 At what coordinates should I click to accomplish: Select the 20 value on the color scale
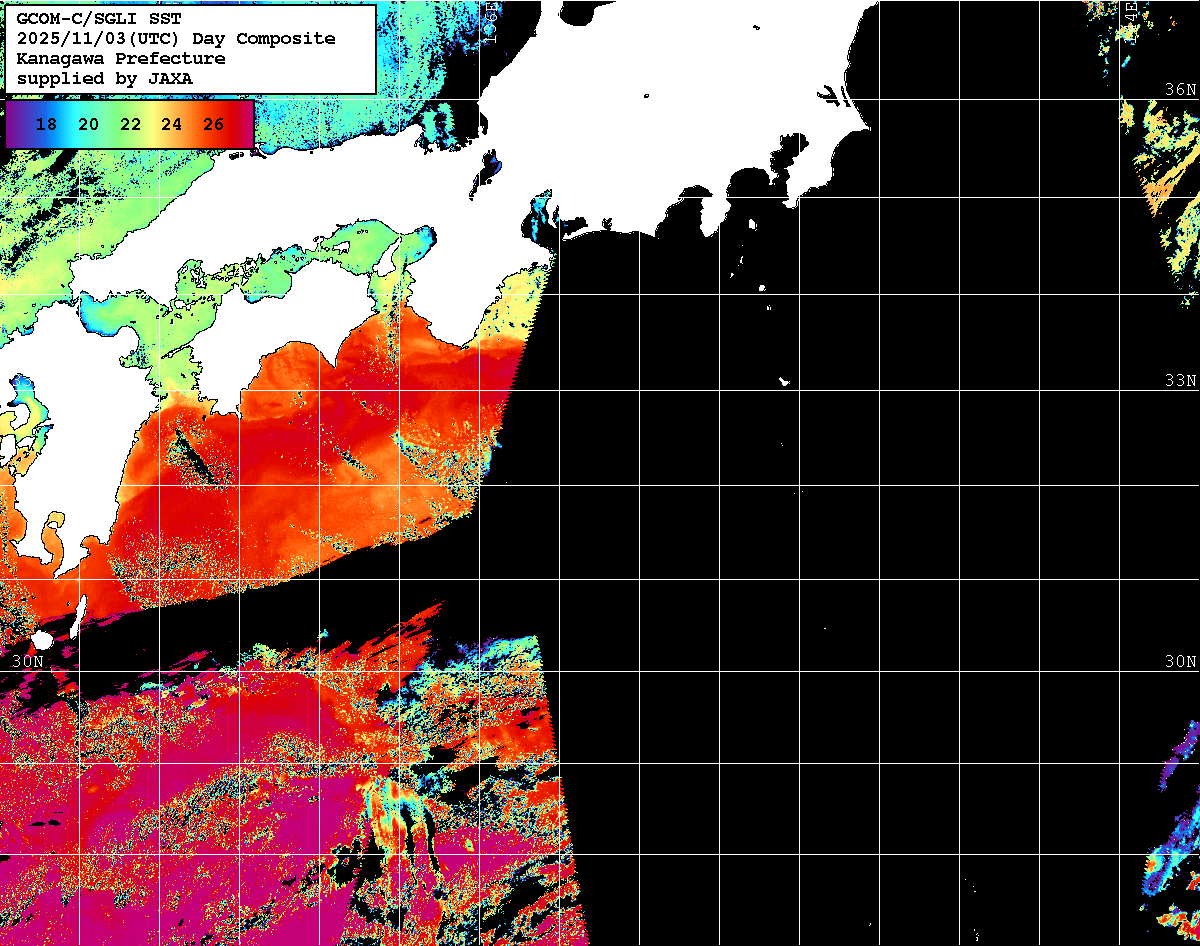88,124
